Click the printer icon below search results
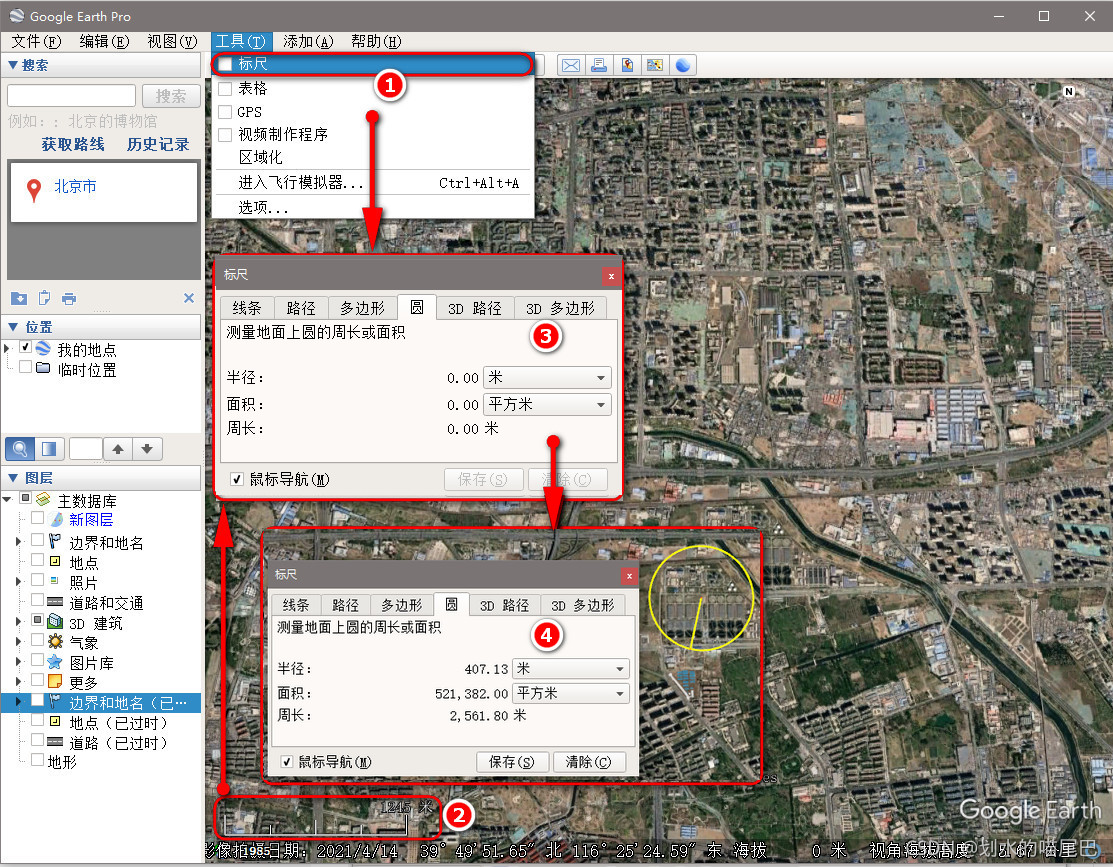The height and width of the screenshot is (867, 1113). point(69,298)
